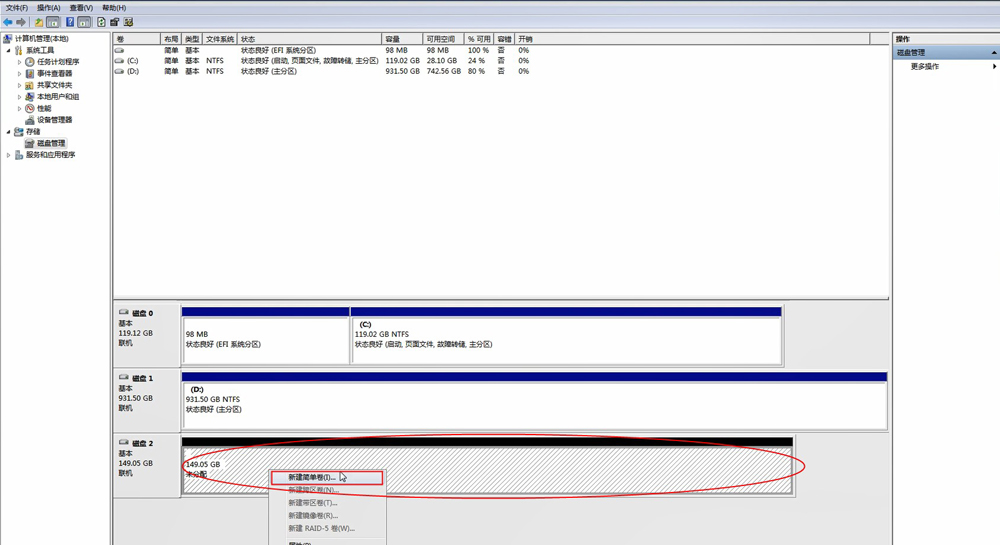Expand More Actions (更多操作) arrow

click(x=994, y=67)
